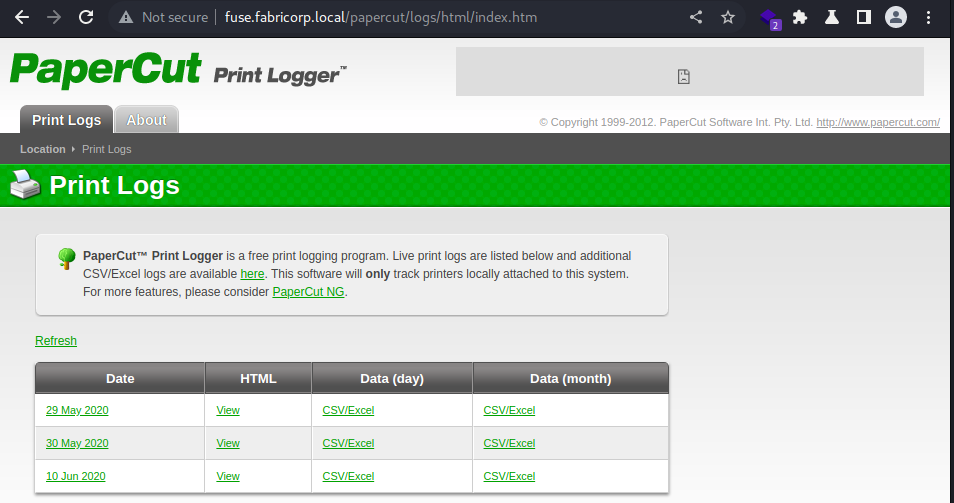Click the printer icon beside Print Logs heading
Screen dimensions: 954x503
coord(25,184)
